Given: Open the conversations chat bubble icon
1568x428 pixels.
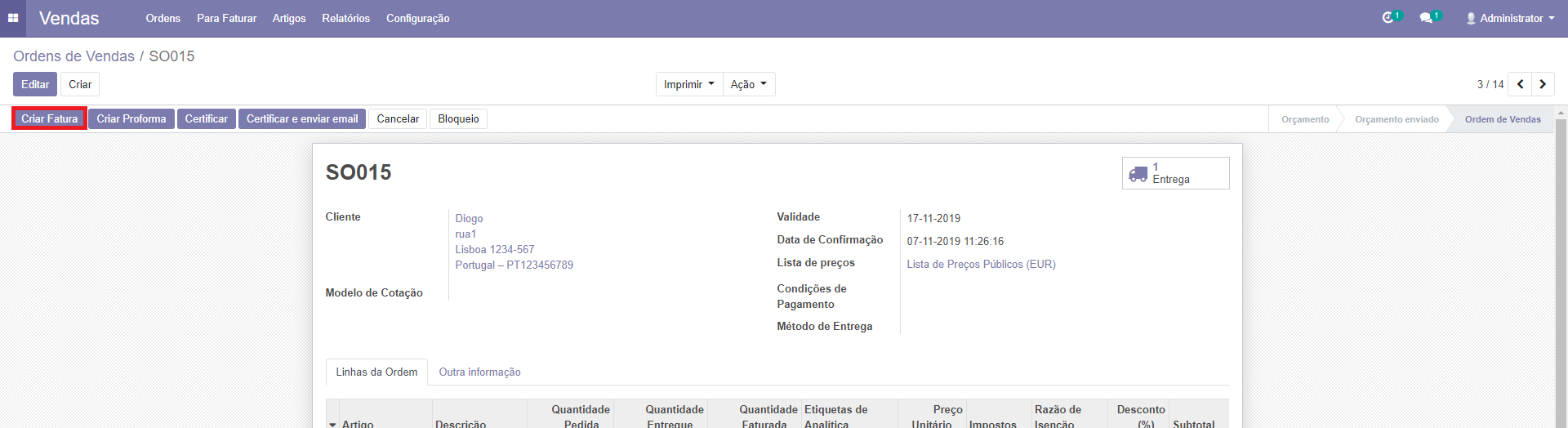Looking at the screenshot, I should [1426, 18].
